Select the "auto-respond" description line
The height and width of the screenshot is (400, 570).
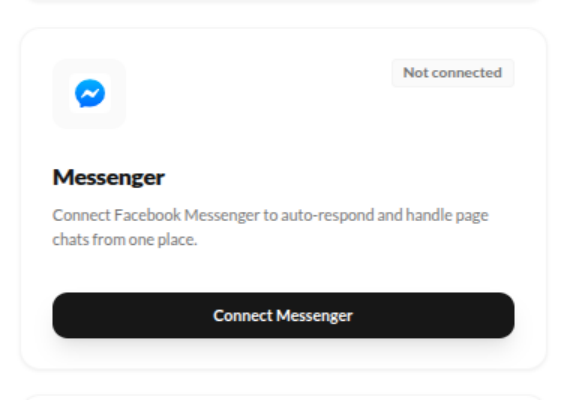point(270,215)
